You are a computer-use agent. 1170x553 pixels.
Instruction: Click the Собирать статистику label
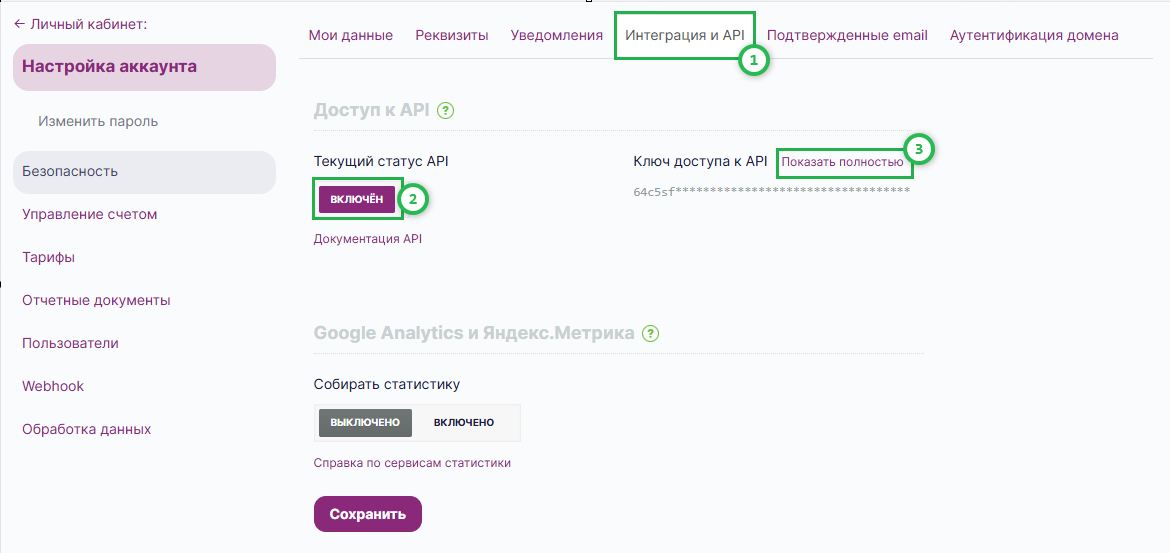[387, 385]
